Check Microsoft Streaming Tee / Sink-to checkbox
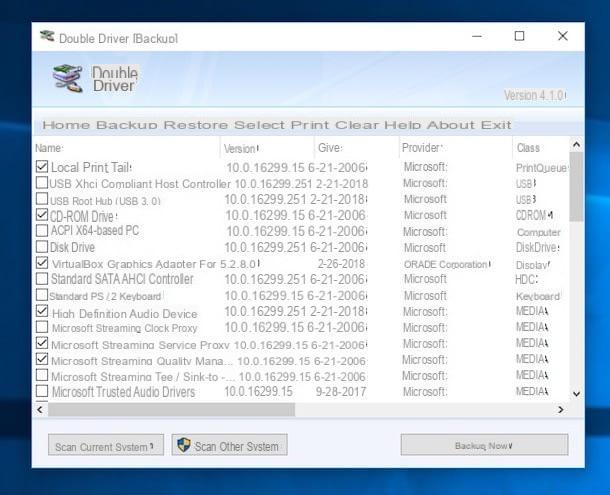The image size is (610, 495). point(42,375)
